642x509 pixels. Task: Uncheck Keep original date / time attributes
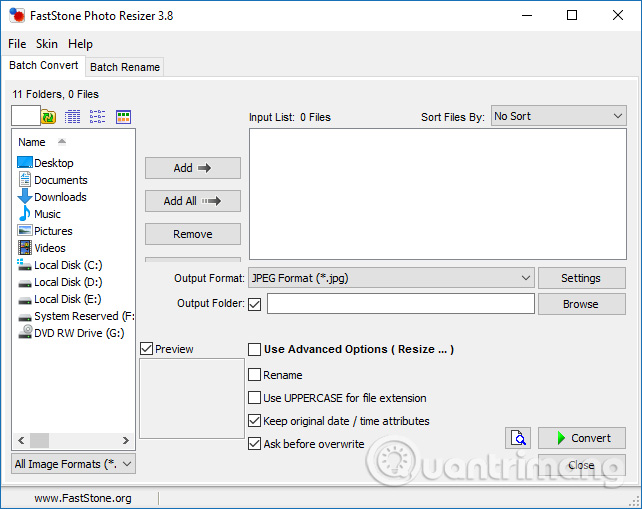pyautogui.click(x=255, y=421)
